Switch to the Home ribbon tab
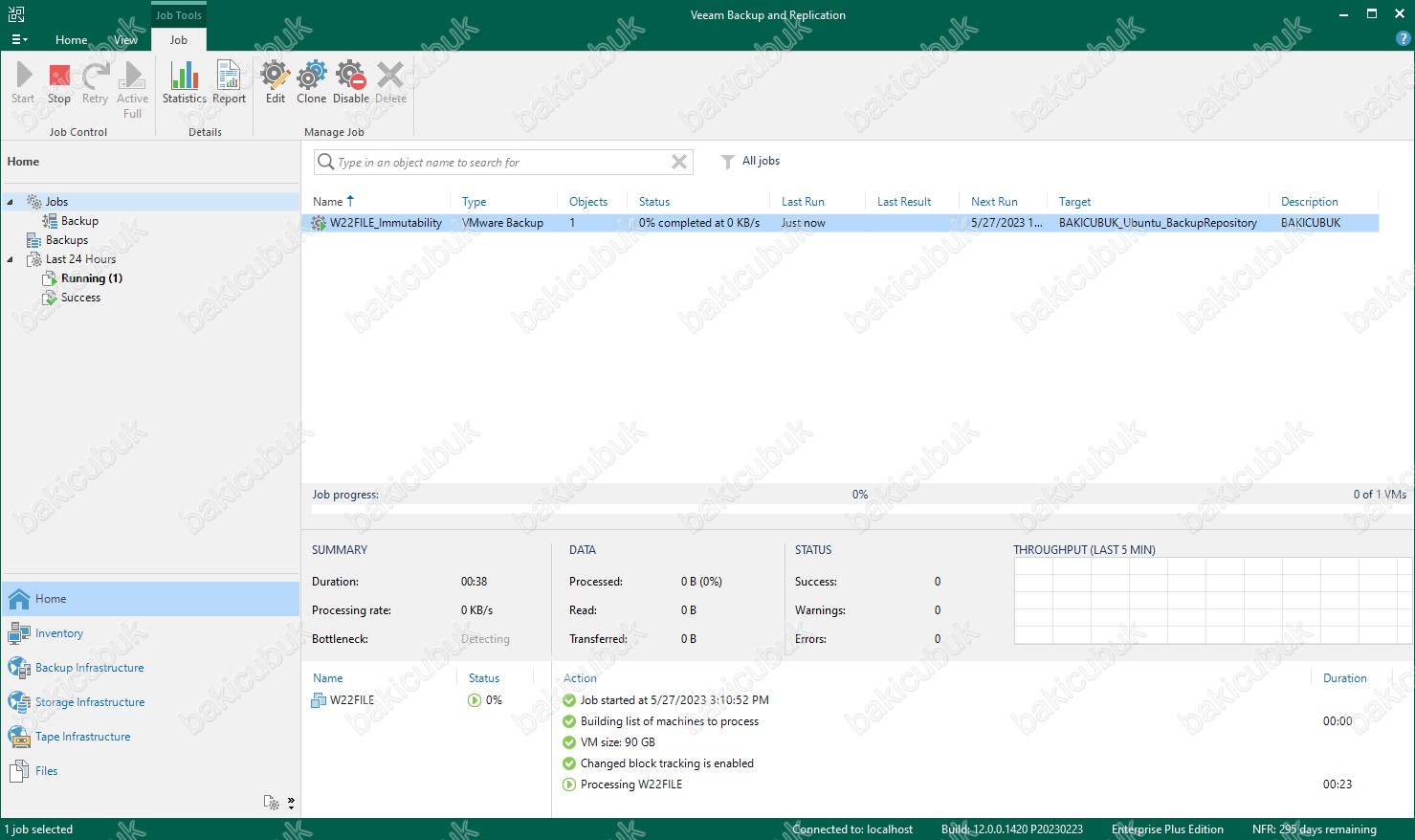 [71, 40]
